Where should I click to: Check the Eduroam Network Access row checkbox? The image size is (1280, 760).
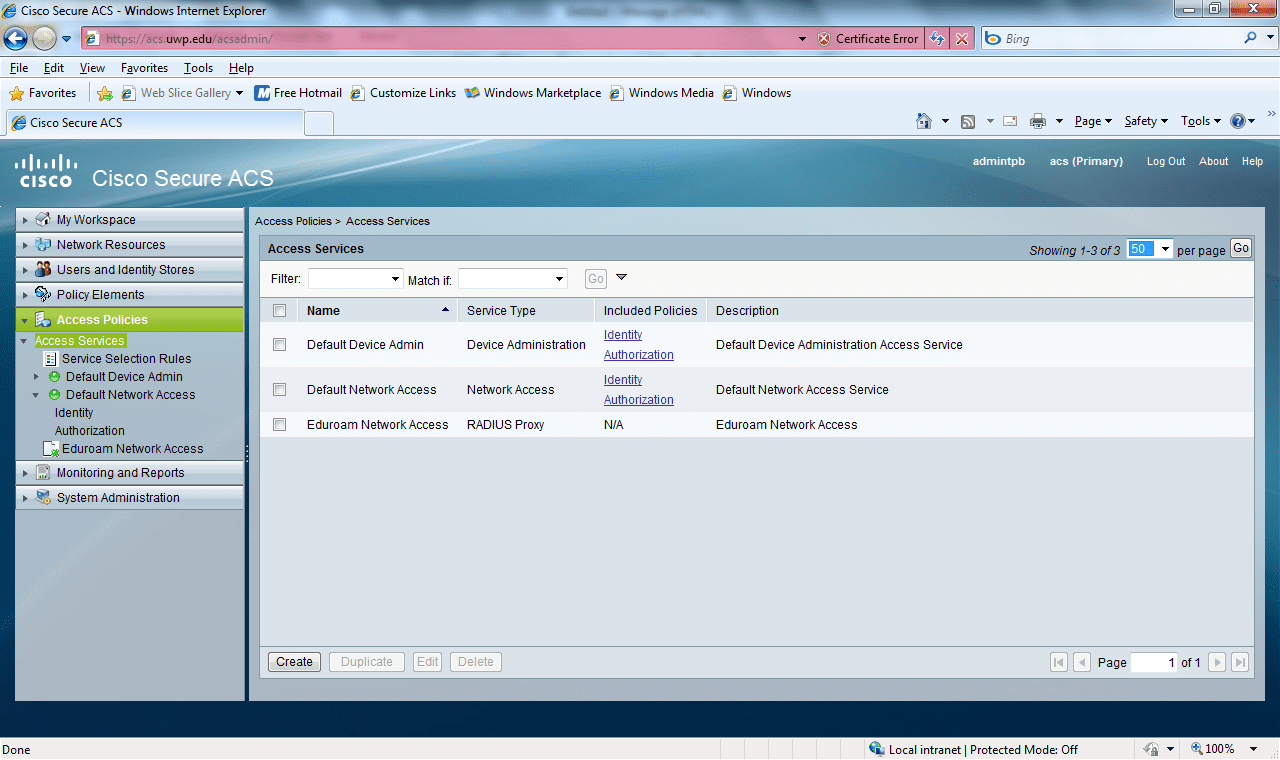[x=280, y=425]
